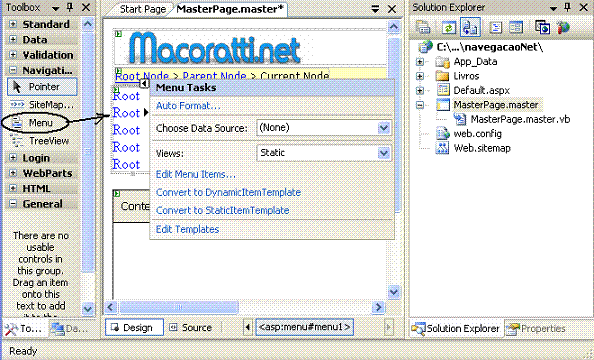The height and width of the screenshot is (360, 594).
Task: Select the Pointer tool in Toolbox
Action: click(x=42, y=87)
